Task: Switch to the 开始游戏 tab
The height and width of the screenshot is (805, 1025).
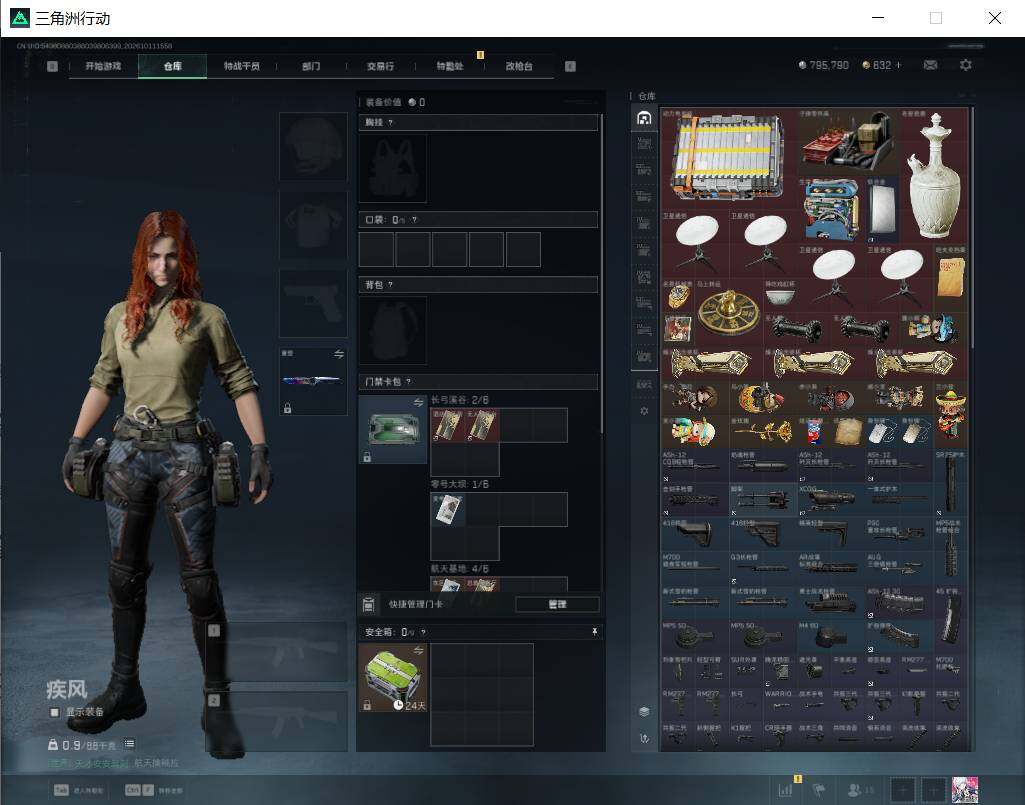Action: [x=103, y=66]
